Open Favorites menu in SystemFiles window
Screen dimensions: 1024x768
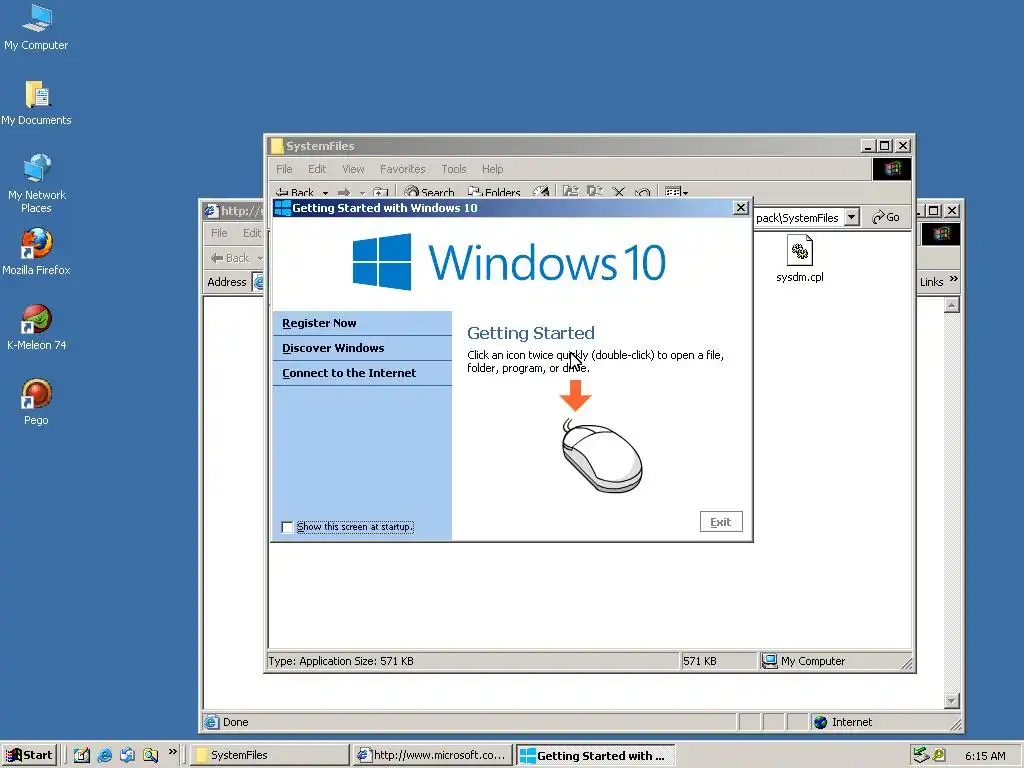402,169
